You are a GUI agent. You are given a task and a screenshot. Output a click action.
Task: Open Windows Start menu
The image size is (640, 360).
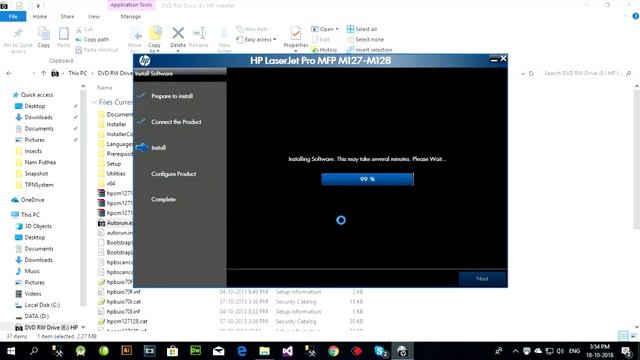point(11,351)
